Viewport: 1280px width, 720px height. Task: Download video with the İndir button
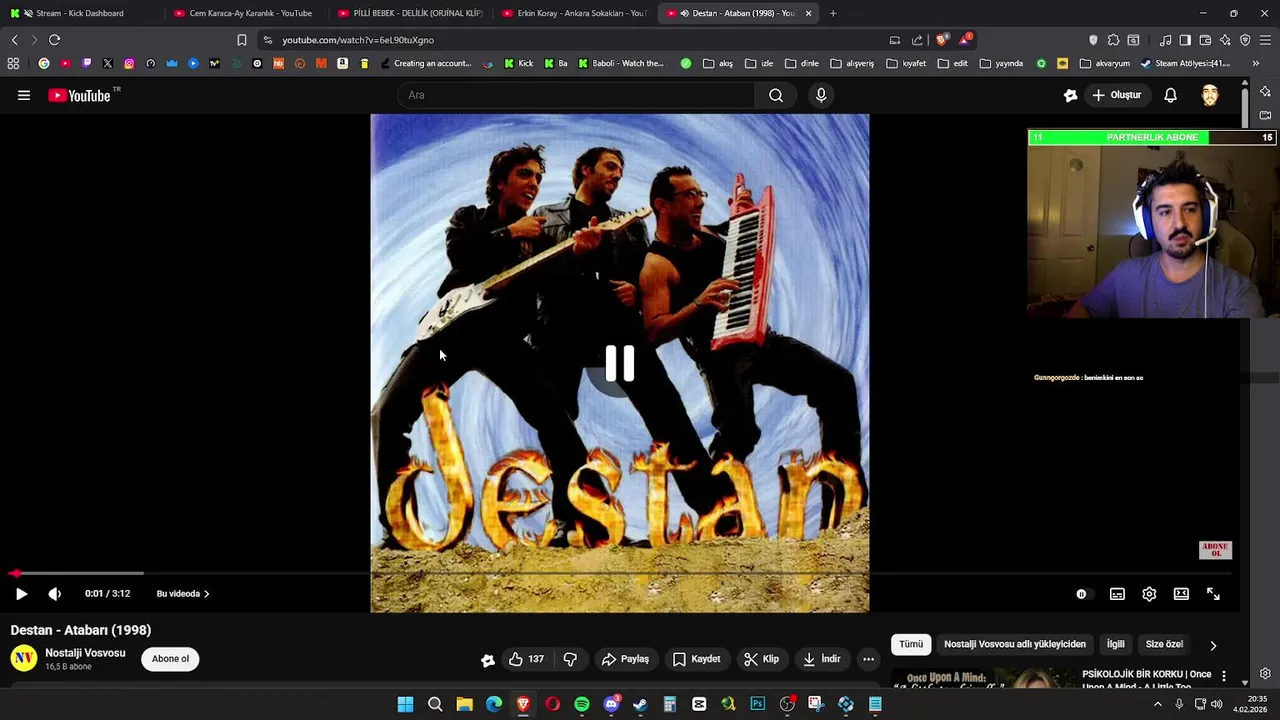(821, 659)
